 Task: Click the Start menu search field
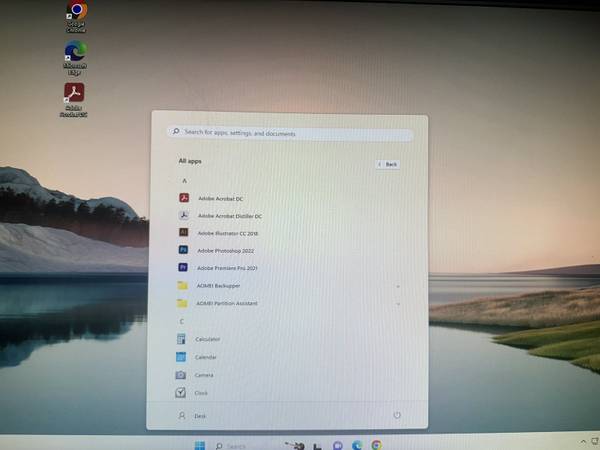click(x=290, y=133)
